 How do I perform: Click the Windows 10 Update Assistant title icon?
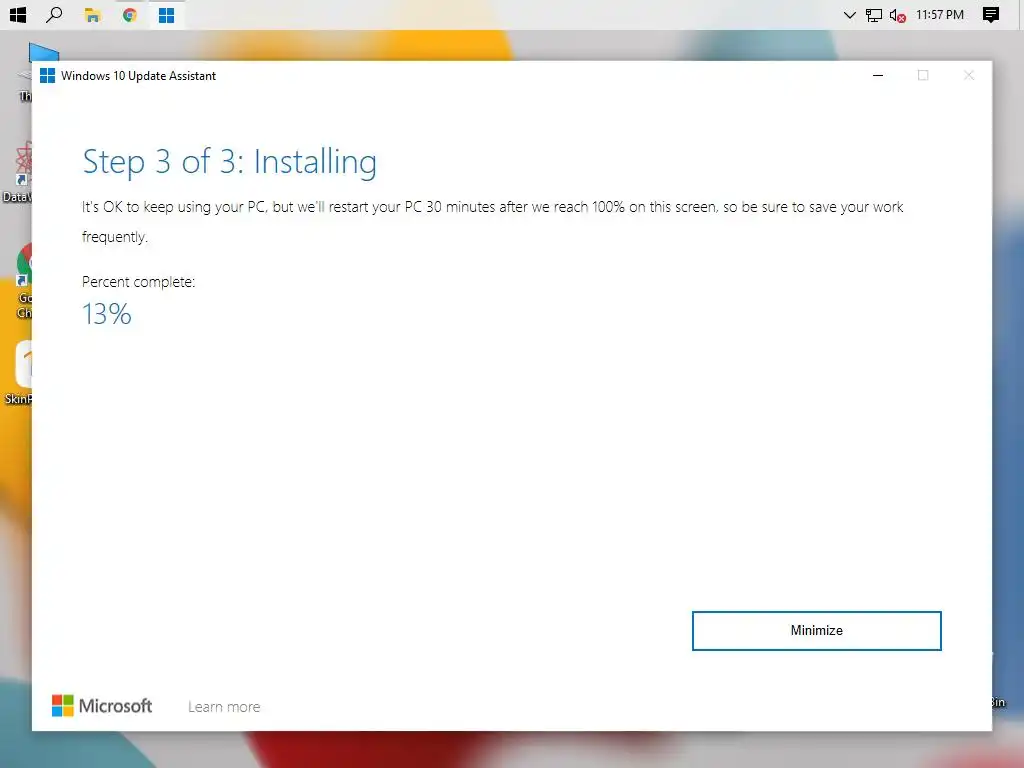pos(48,76)
